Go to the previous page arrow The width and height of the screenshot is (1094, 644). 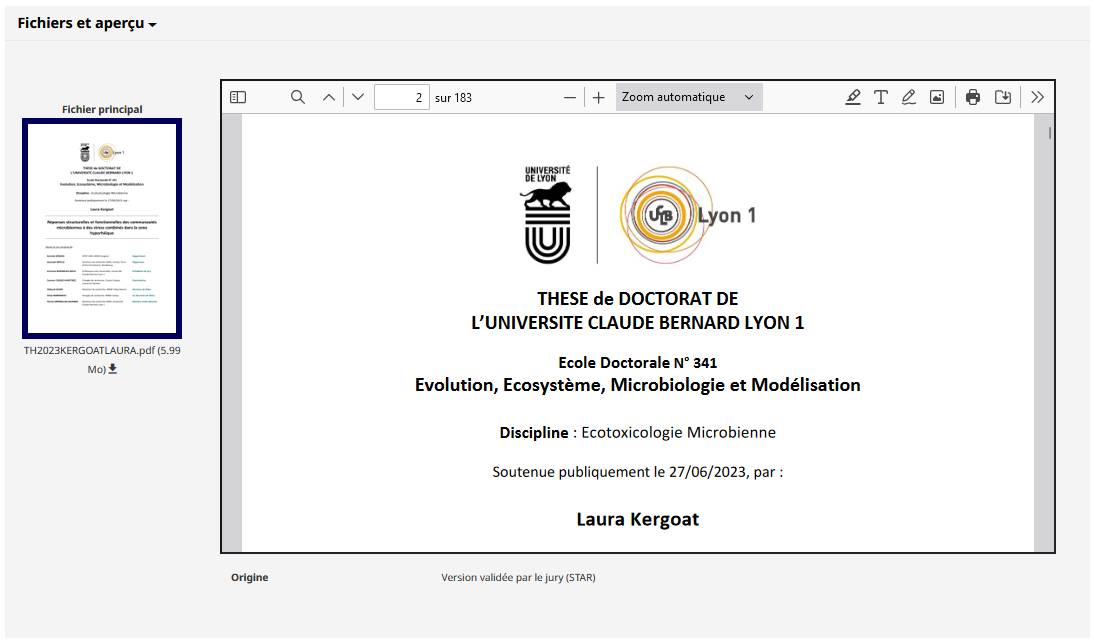[x=329, y=97]
